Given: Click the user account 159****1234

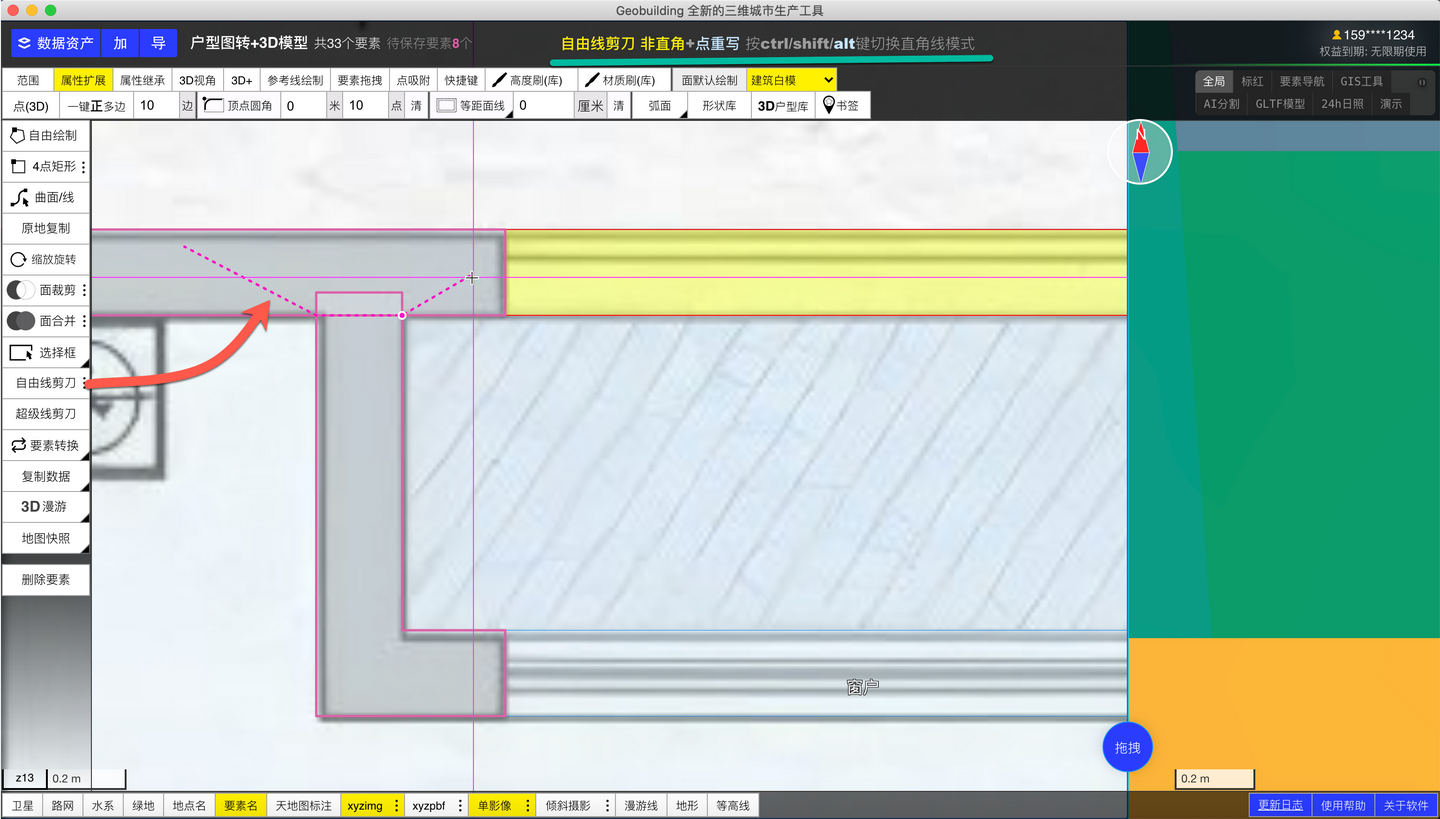Looking at the screenshot, I should (x=1372, y=35).
